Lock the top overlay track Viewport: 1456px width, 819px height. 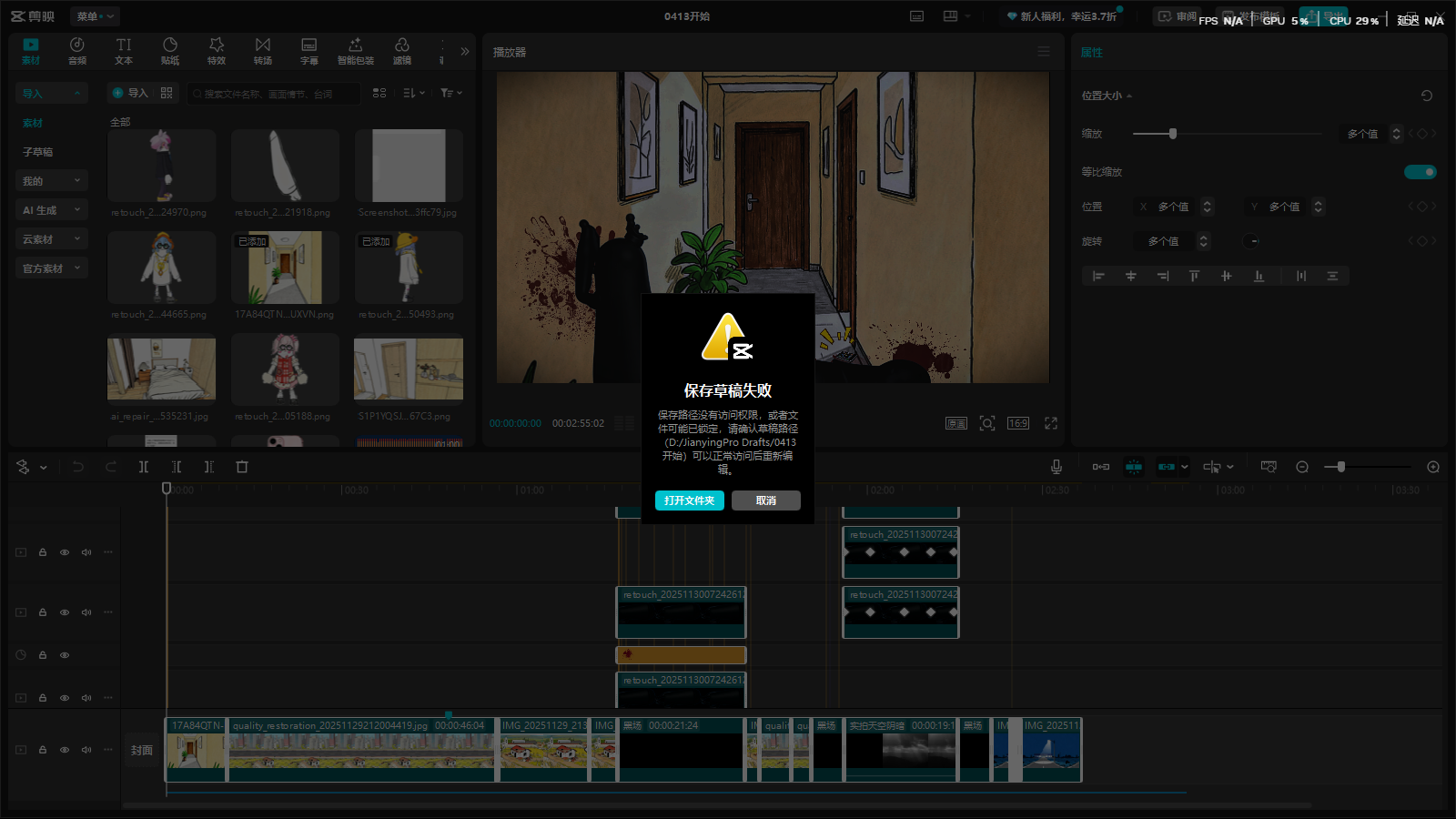(43, 552)
